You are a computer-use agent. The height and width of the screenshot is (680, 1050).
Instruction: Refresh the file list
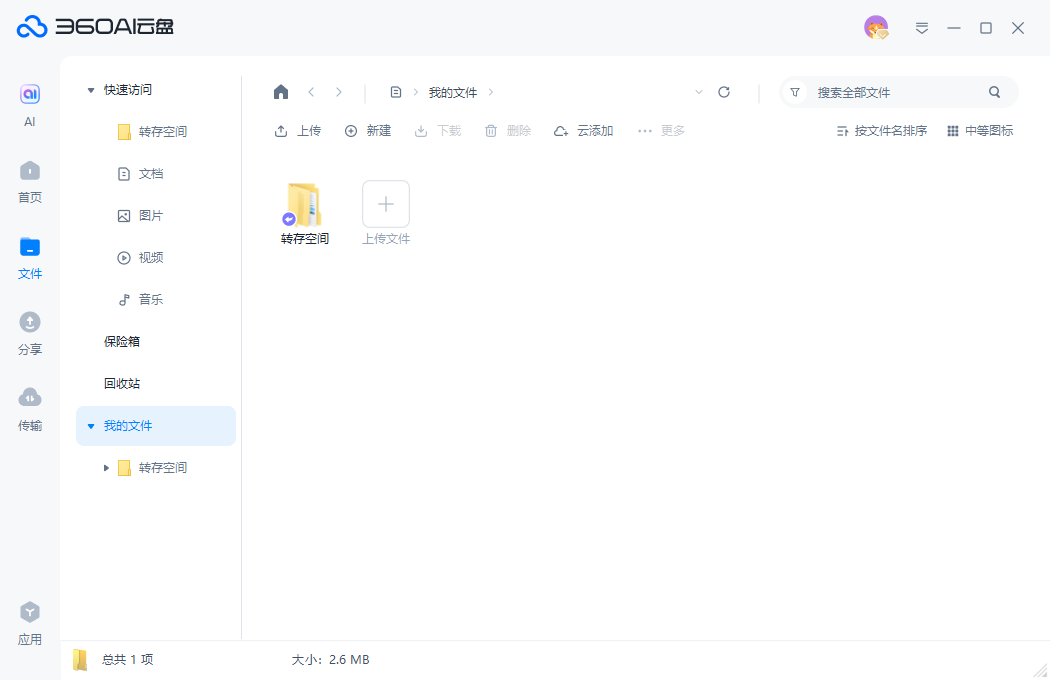pyautogui.click(x=724, y=91)
